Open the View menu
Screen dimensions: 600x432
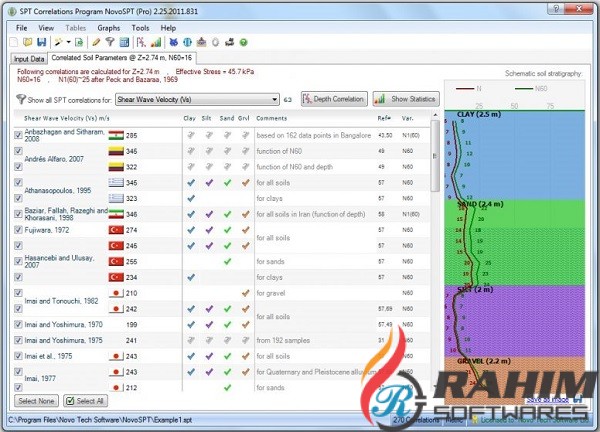[x=46, y=28]
